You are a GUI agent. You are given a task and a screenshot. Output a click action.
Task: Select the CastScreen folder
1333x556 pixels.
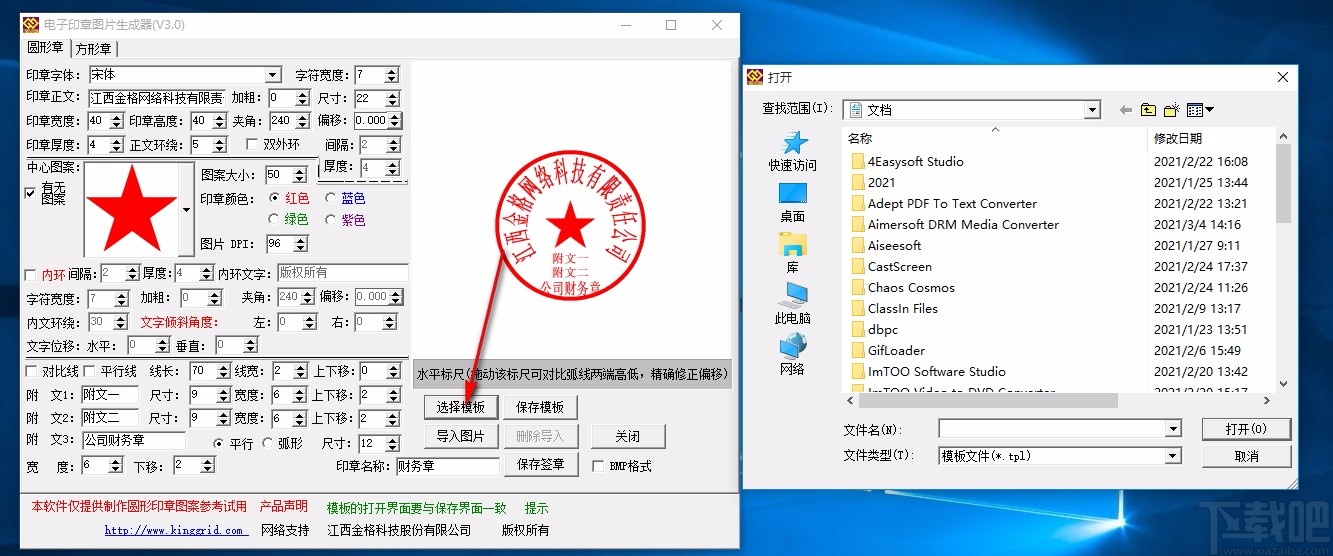[x=891, y=266]
